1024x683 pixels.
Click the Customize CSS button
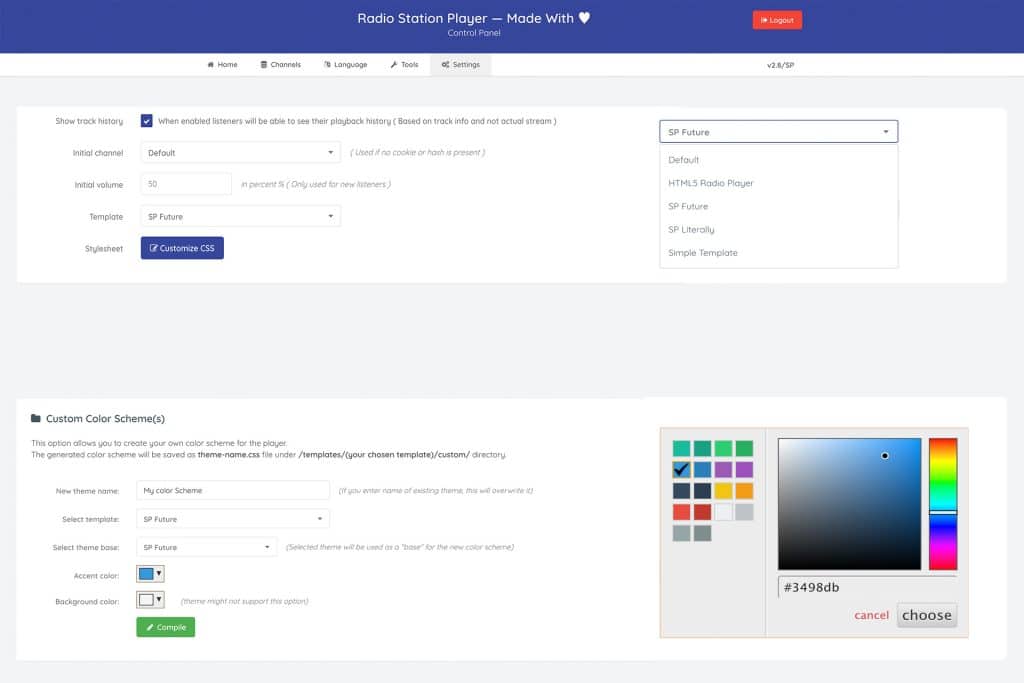[182, 248]
